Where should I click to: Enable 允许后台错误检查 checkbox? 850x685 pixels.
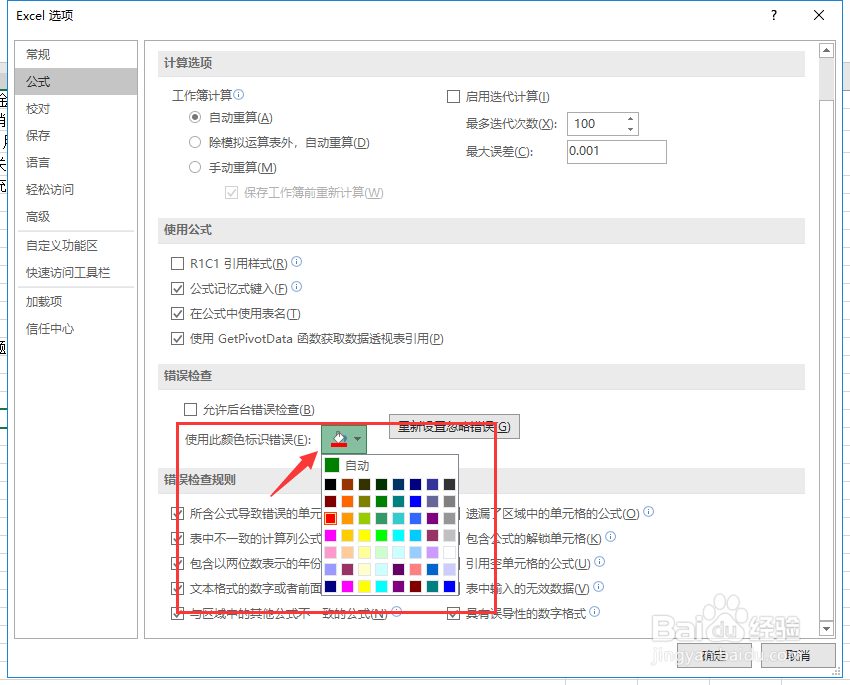190,409
